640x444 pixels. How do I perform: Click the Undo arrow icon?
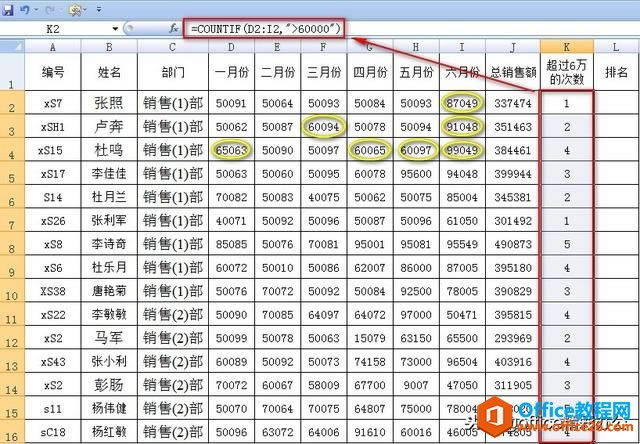pos(25,9)
